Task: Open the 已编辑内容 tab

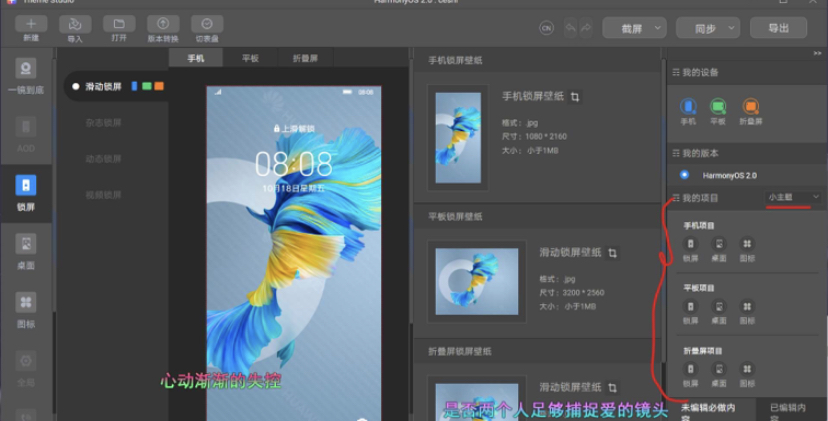Action: coord(791,410)
